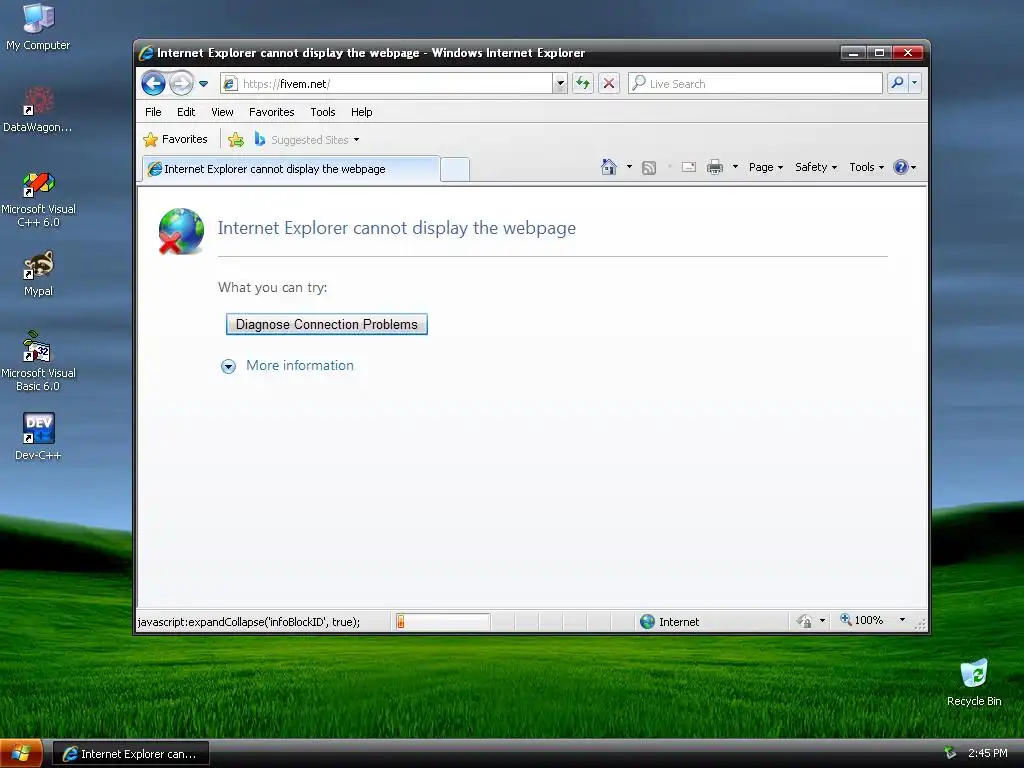Click the blue Help question mark icon
The height and width of the screenshot is (768, 1024).
click(x=901, y=167)
